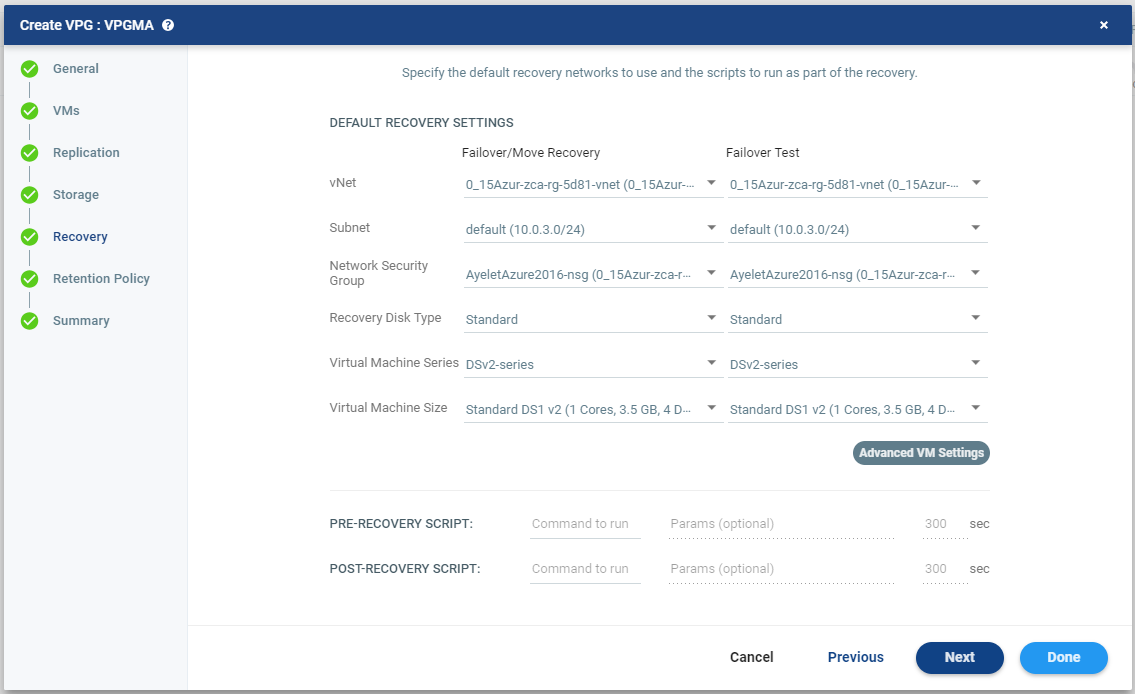The height and width of the screenshot is (694, 1135).
Task: Click Post-Recovery Script params field
Action: [x=781, y=569]
